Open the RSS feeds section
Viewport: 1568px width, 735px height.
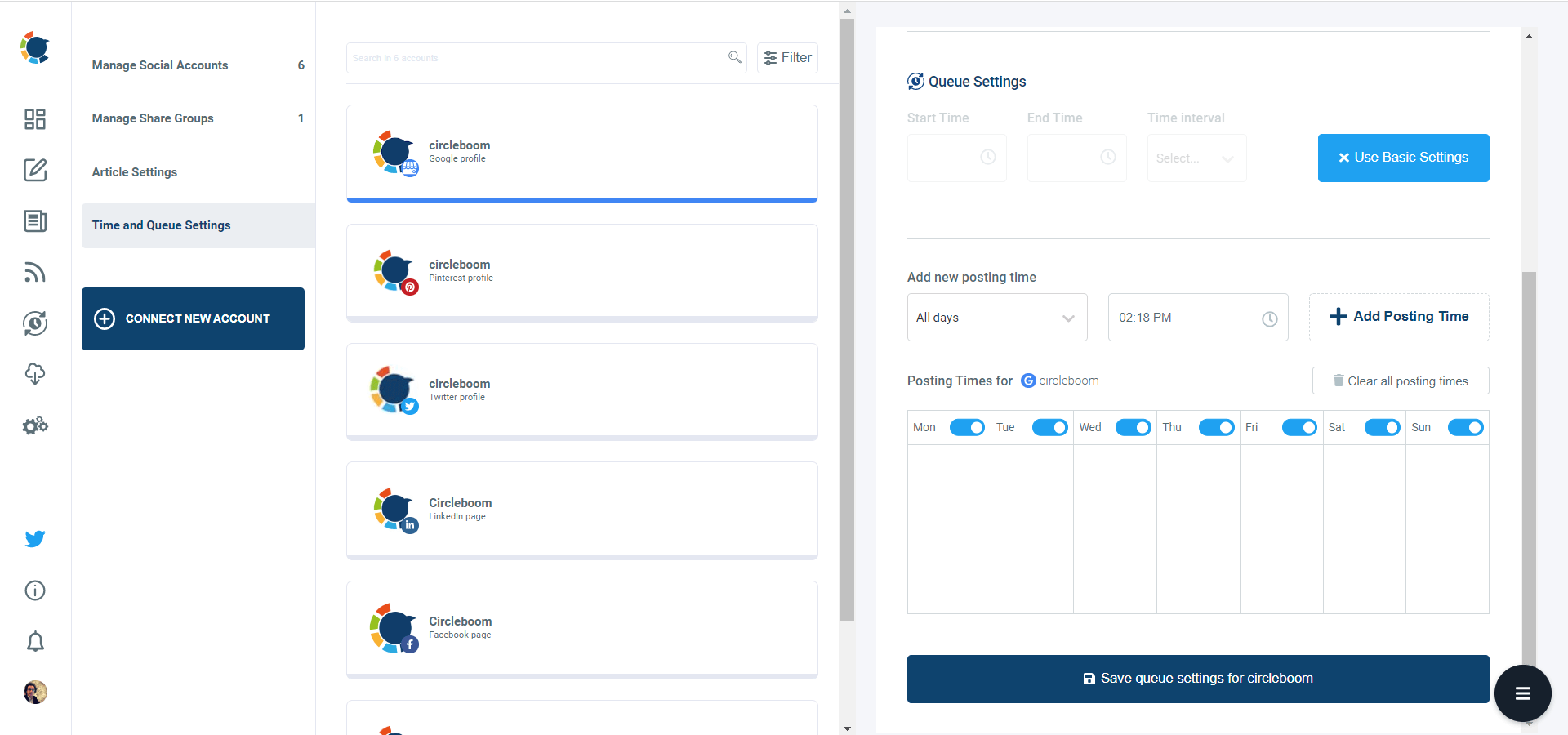point(34,272)
